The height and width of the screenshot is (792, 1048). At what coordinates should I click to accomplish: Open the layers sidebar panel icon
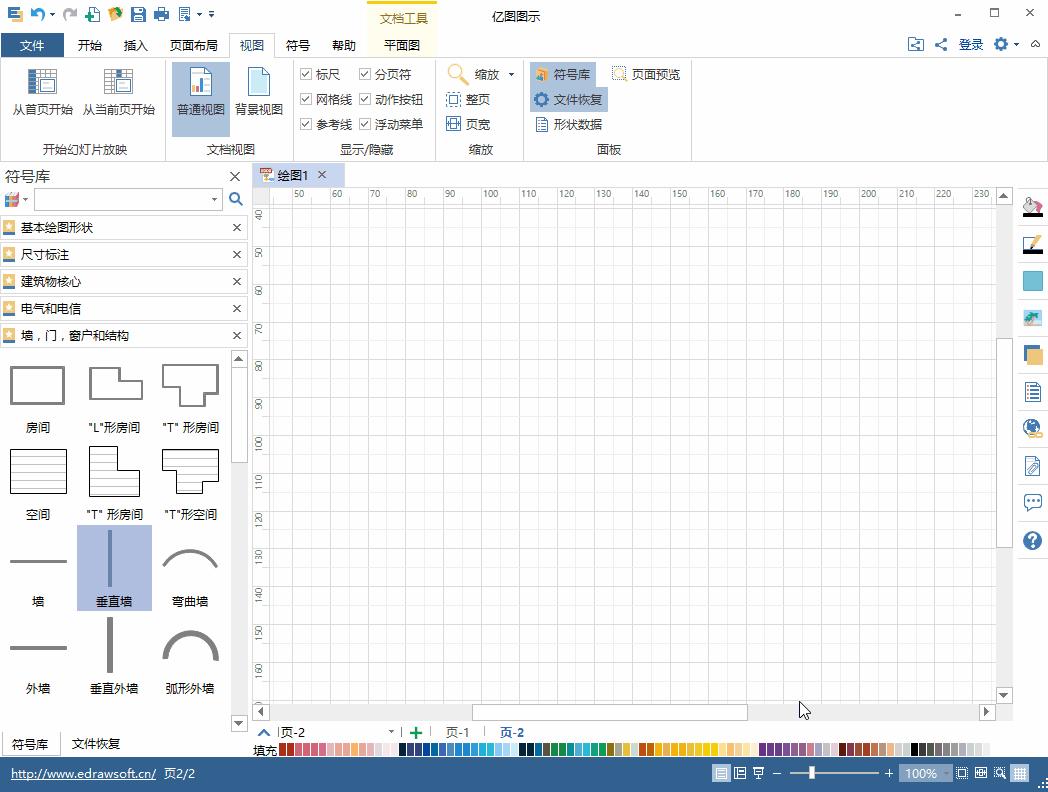[x=1033, y=354]
